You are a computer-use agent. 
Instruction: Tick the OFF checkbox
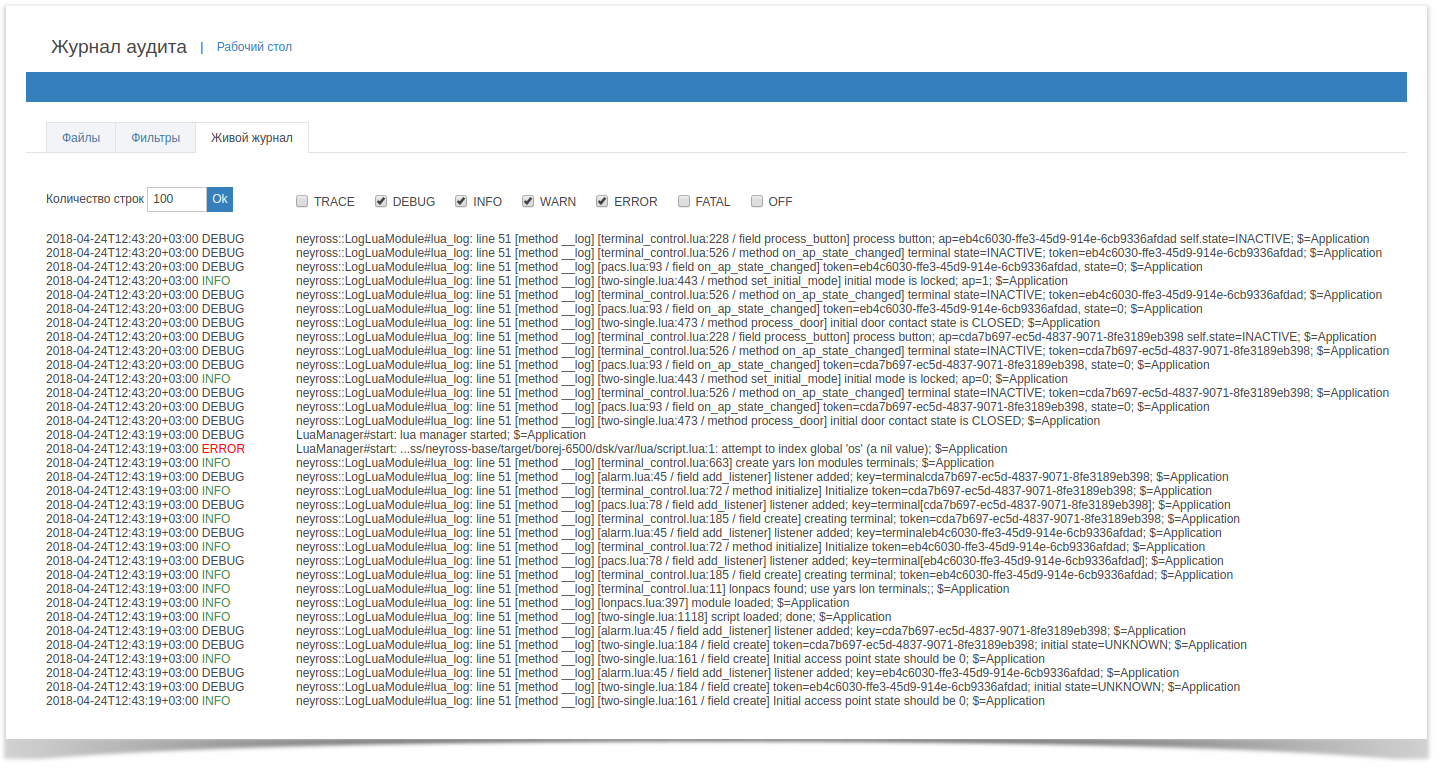pyautogui.click(x=757, y=202)
